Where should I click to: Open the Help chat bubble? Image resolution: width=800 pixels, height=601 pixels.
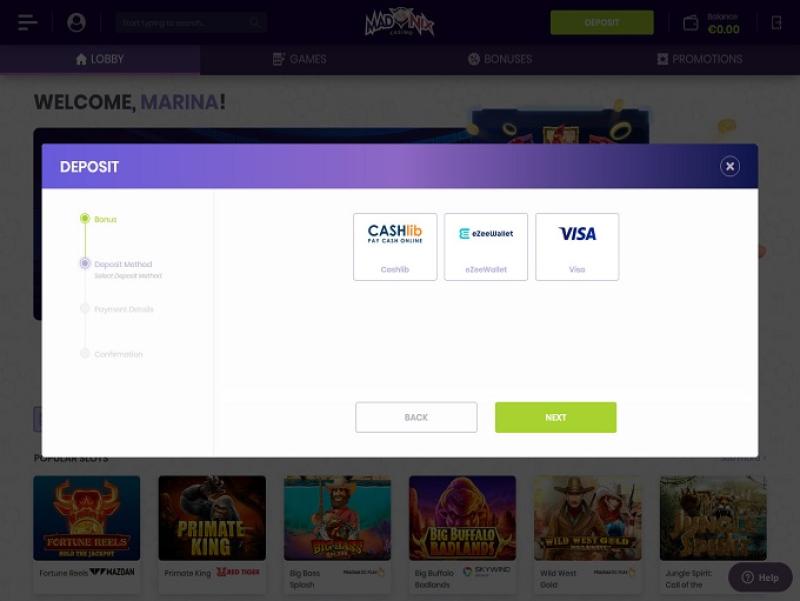pos(760,577)
